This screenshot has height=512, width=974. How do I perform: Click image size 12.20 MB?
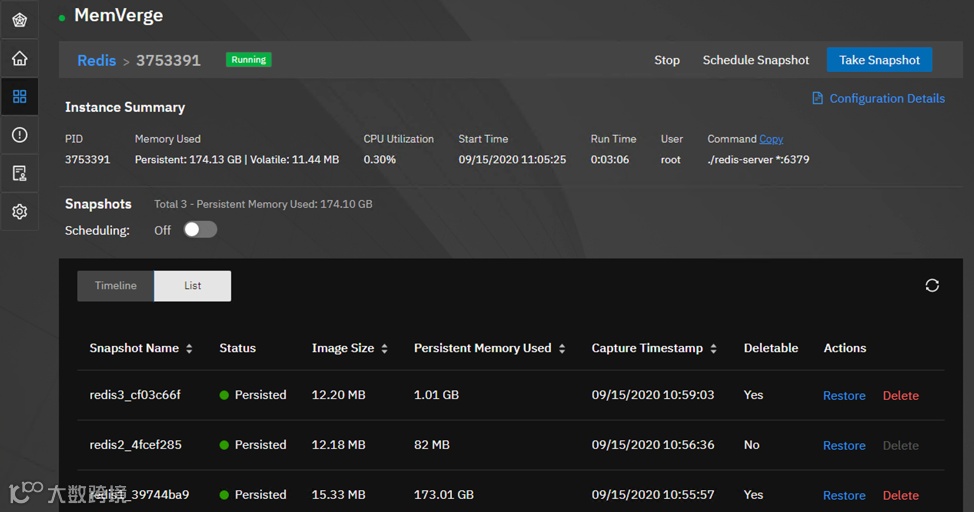click(339, 395)
